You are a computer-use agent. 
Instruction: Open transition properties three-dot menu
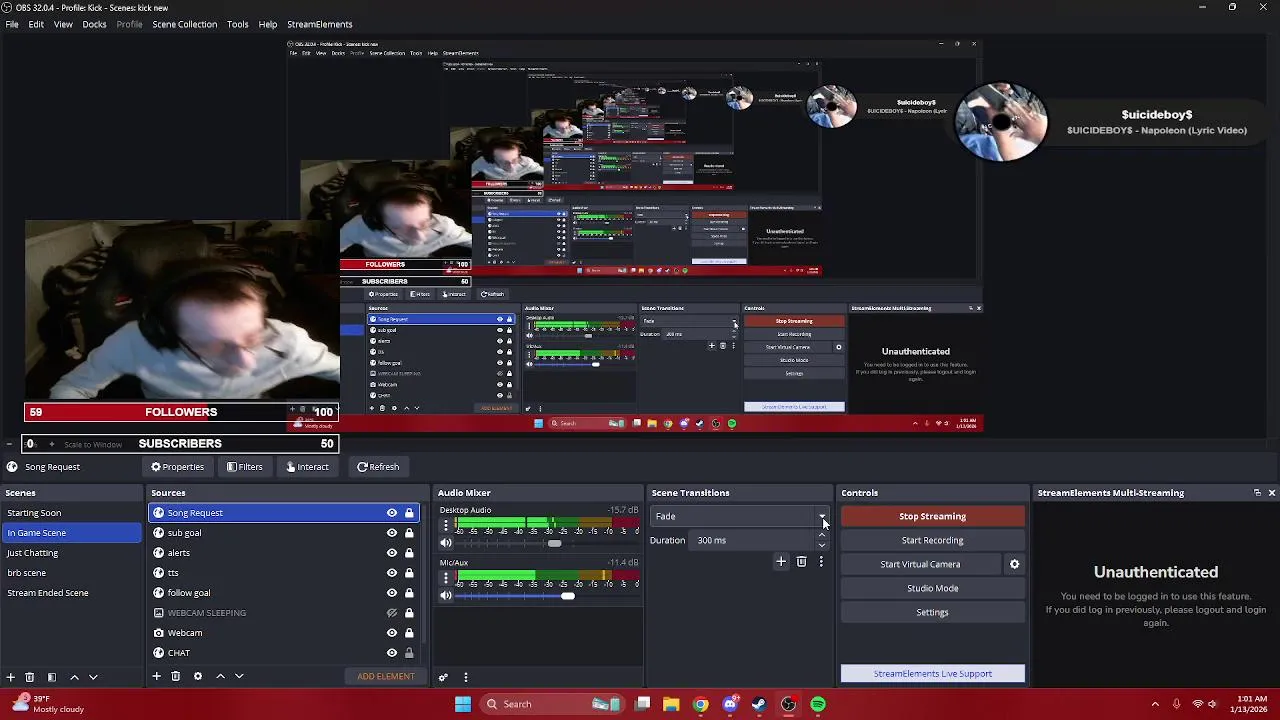(x=821, y=562)
